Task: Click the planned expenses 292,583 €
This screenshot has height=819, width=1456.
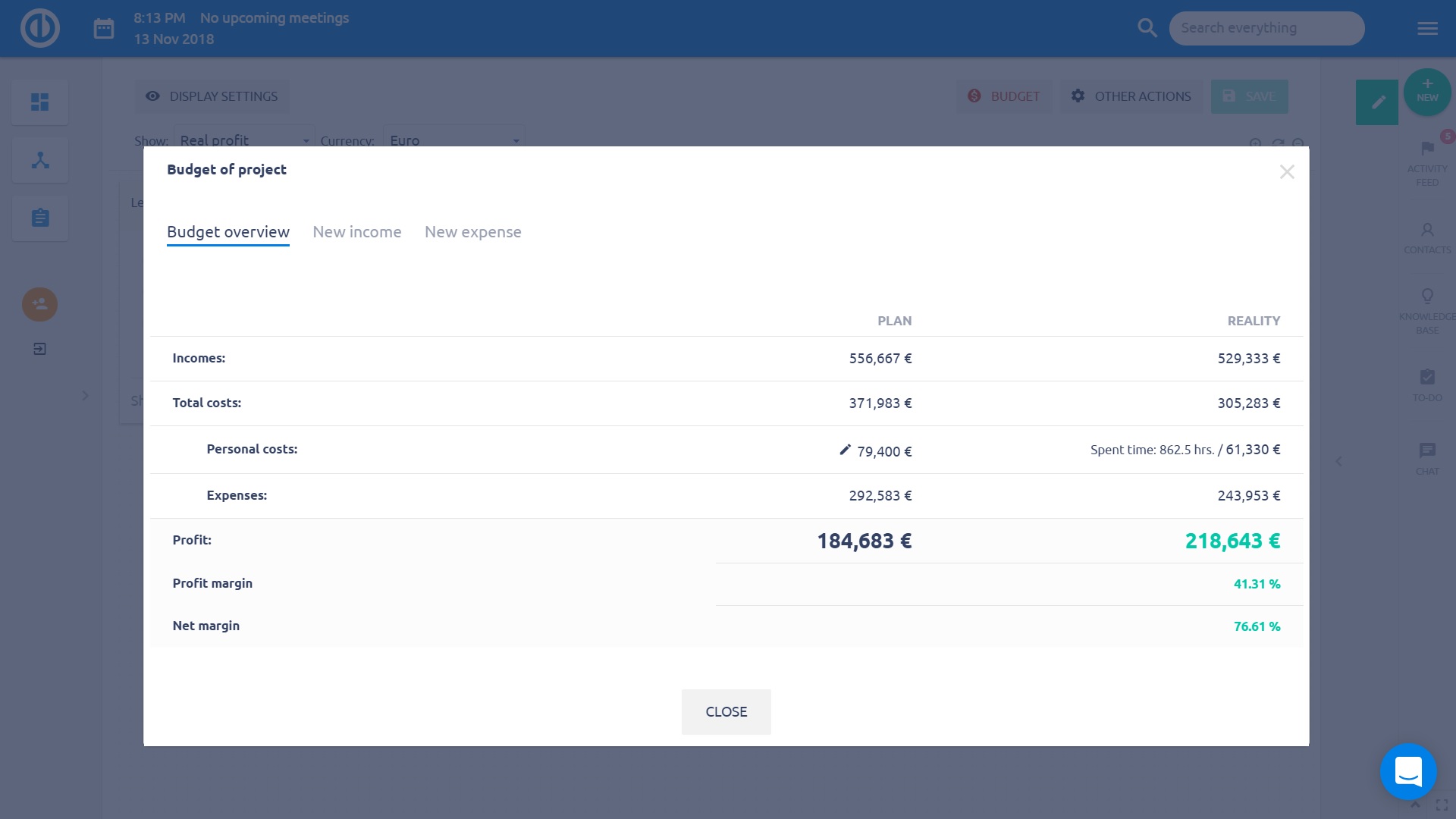Action: pos(880,496)
